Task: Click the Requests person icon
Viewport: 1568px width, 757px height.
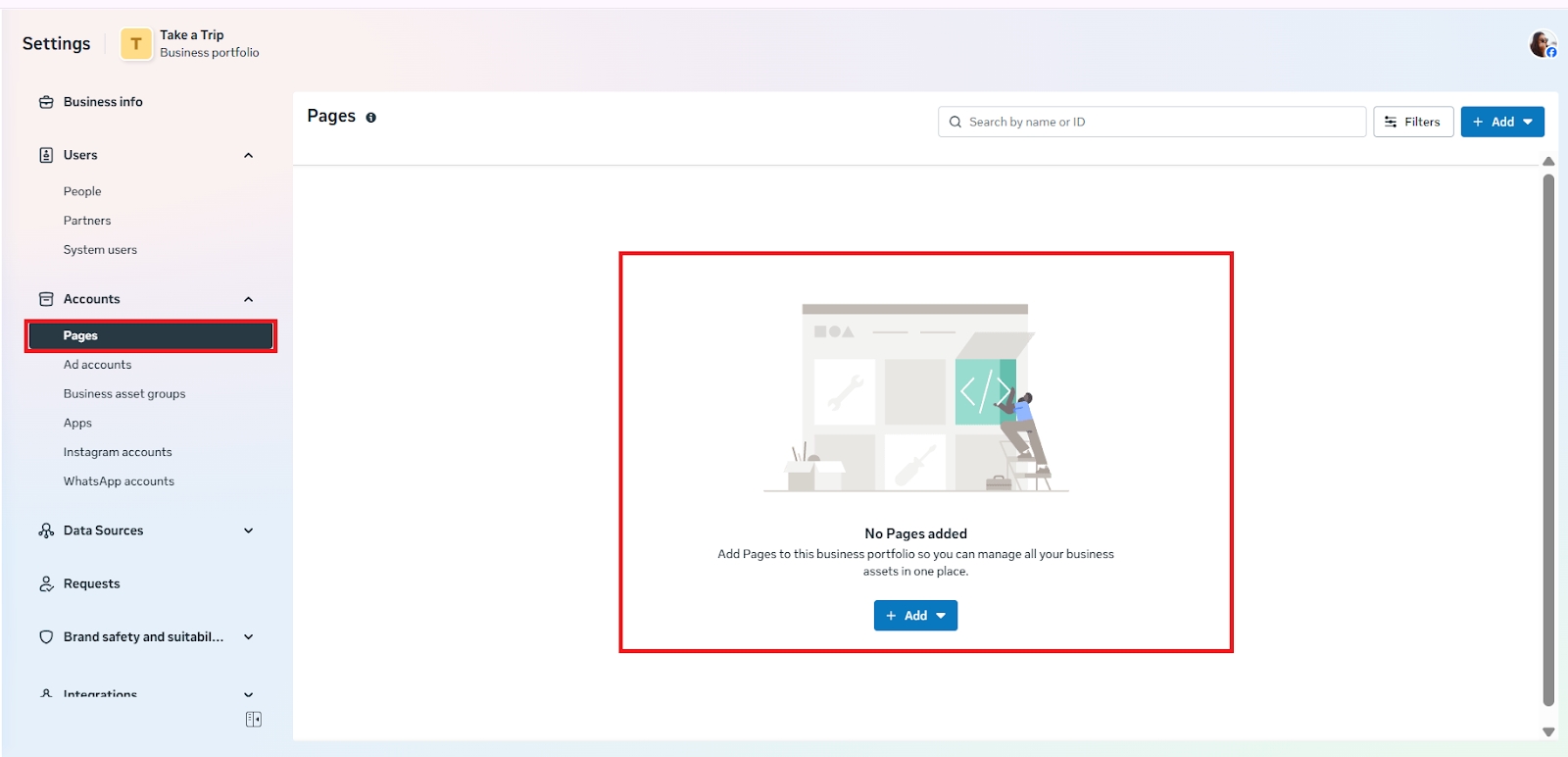Action: click(x=46, y=584)
